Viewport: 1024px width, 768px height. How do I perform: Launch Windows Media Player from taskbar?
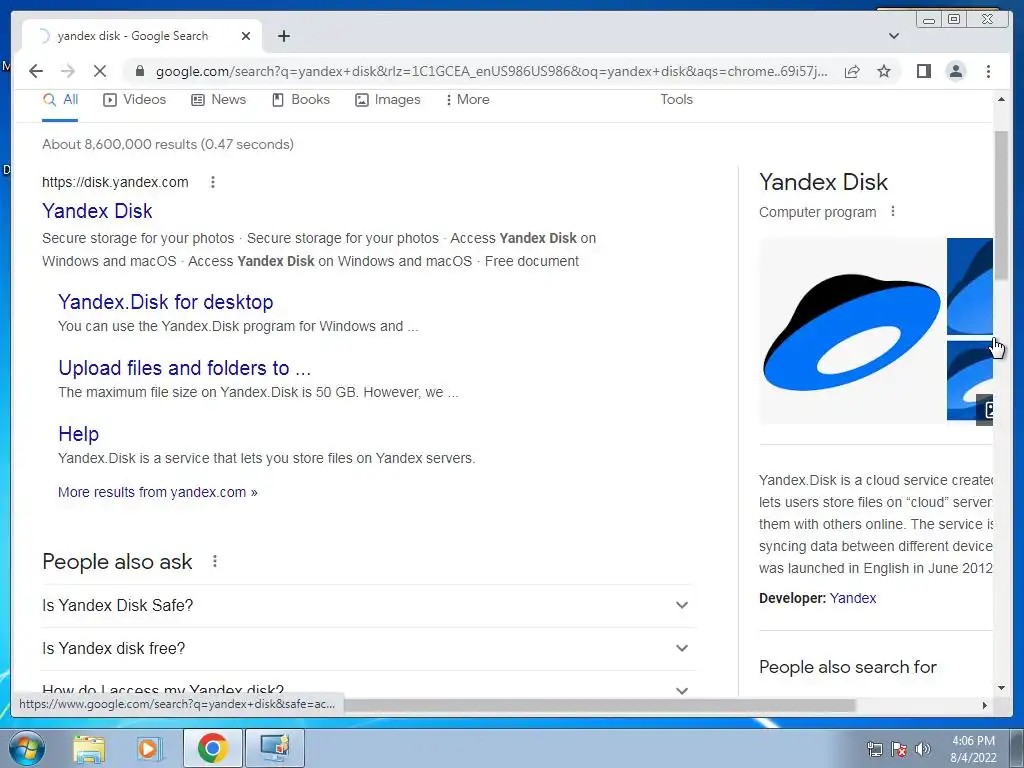148,748
